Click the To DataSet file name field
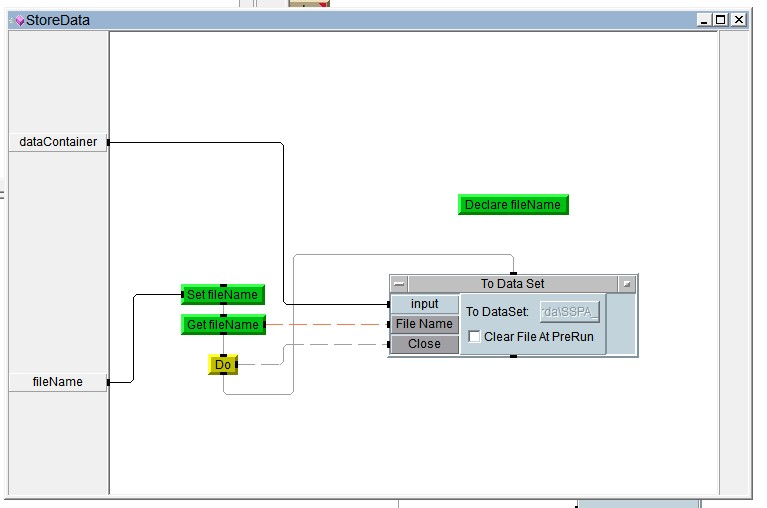This screenshot has width=767, height=508. 569,312
